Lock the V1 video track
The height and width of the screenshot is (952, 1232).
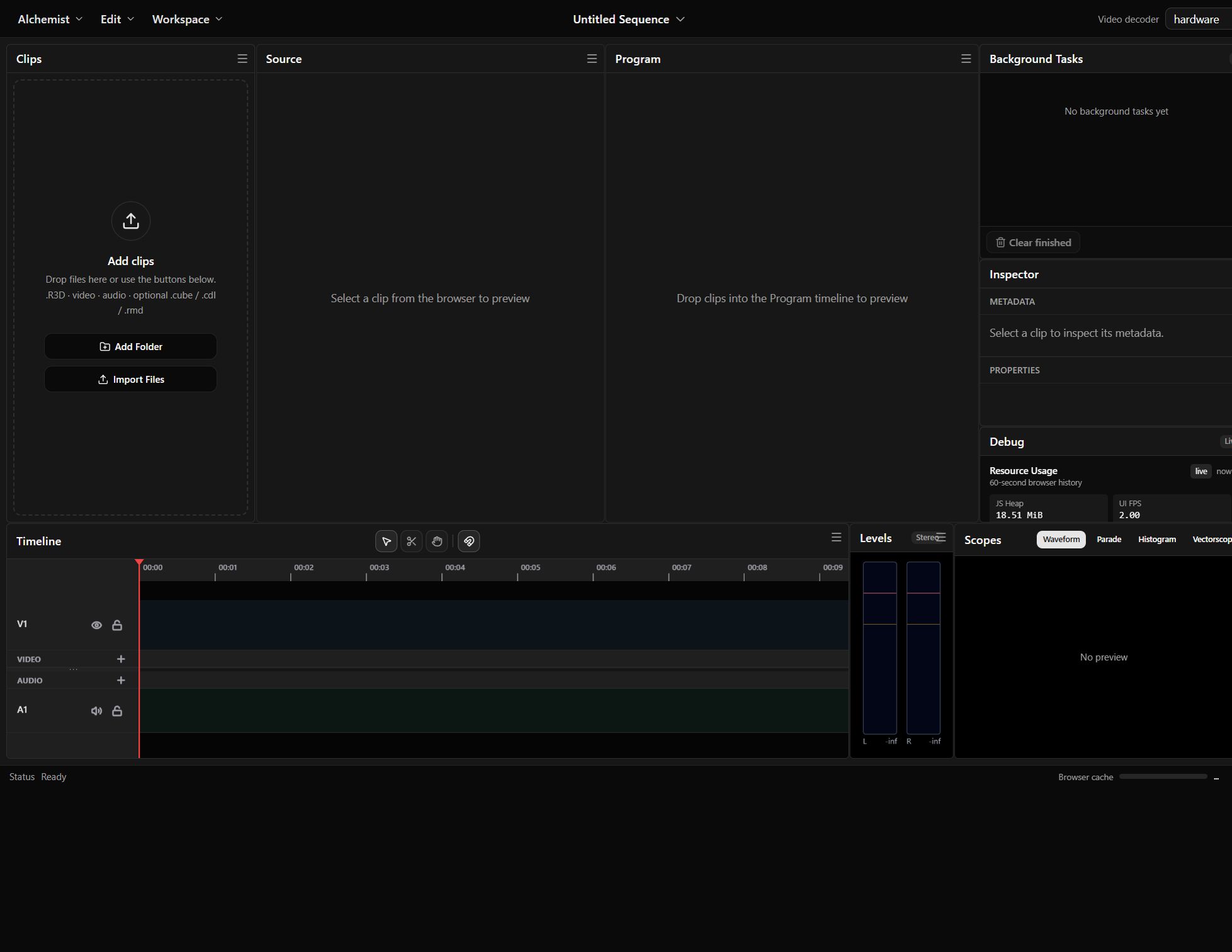pyautogui.click(x=117, y=625)
